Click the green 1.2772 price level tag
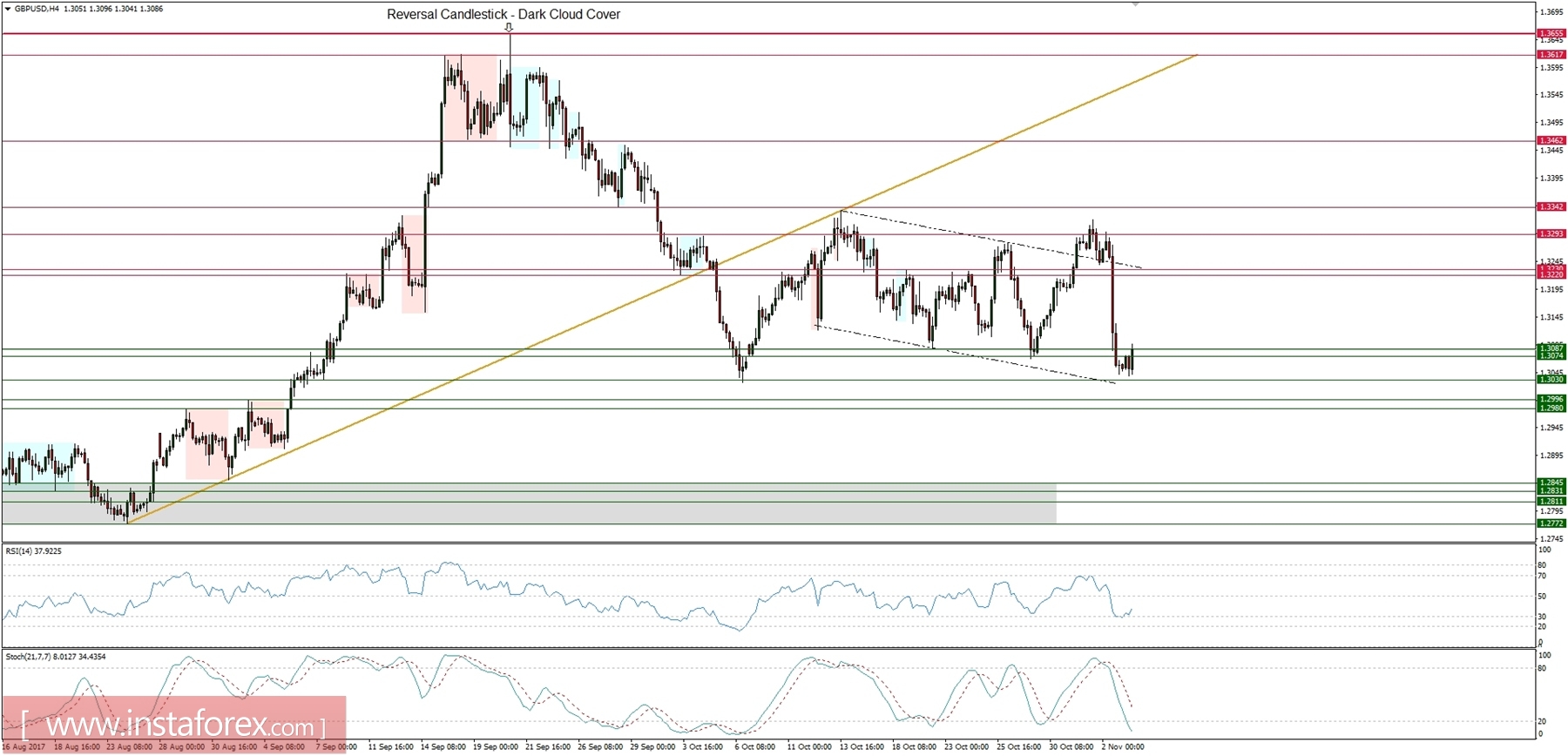Viewport: 1568px width, 756px height. [x=1551, y=523]
